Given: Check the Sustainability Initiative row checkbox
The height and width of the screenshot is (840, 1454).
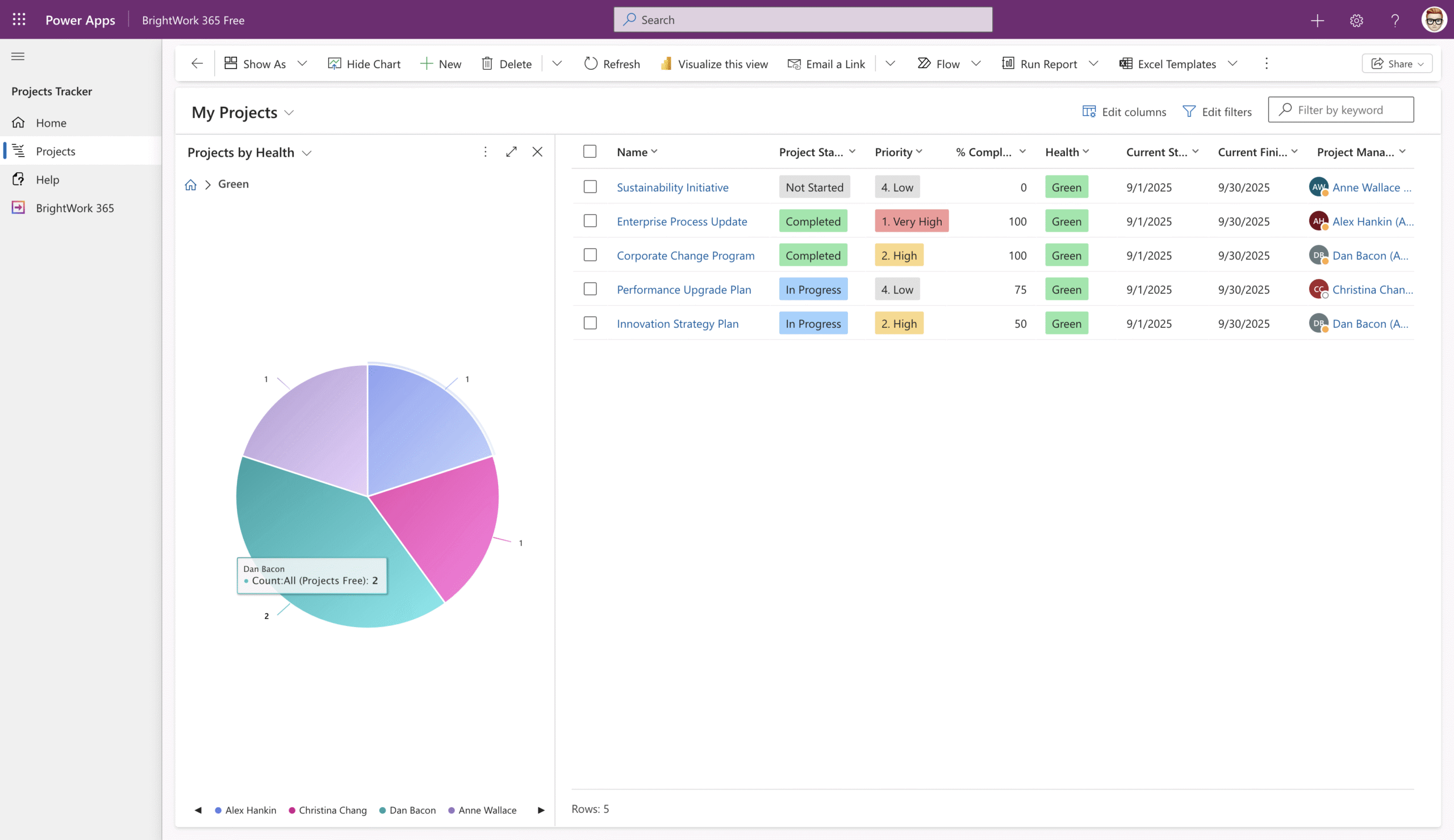Looking at the screenshot, I should pyautogui.click(x=590, y=187).
